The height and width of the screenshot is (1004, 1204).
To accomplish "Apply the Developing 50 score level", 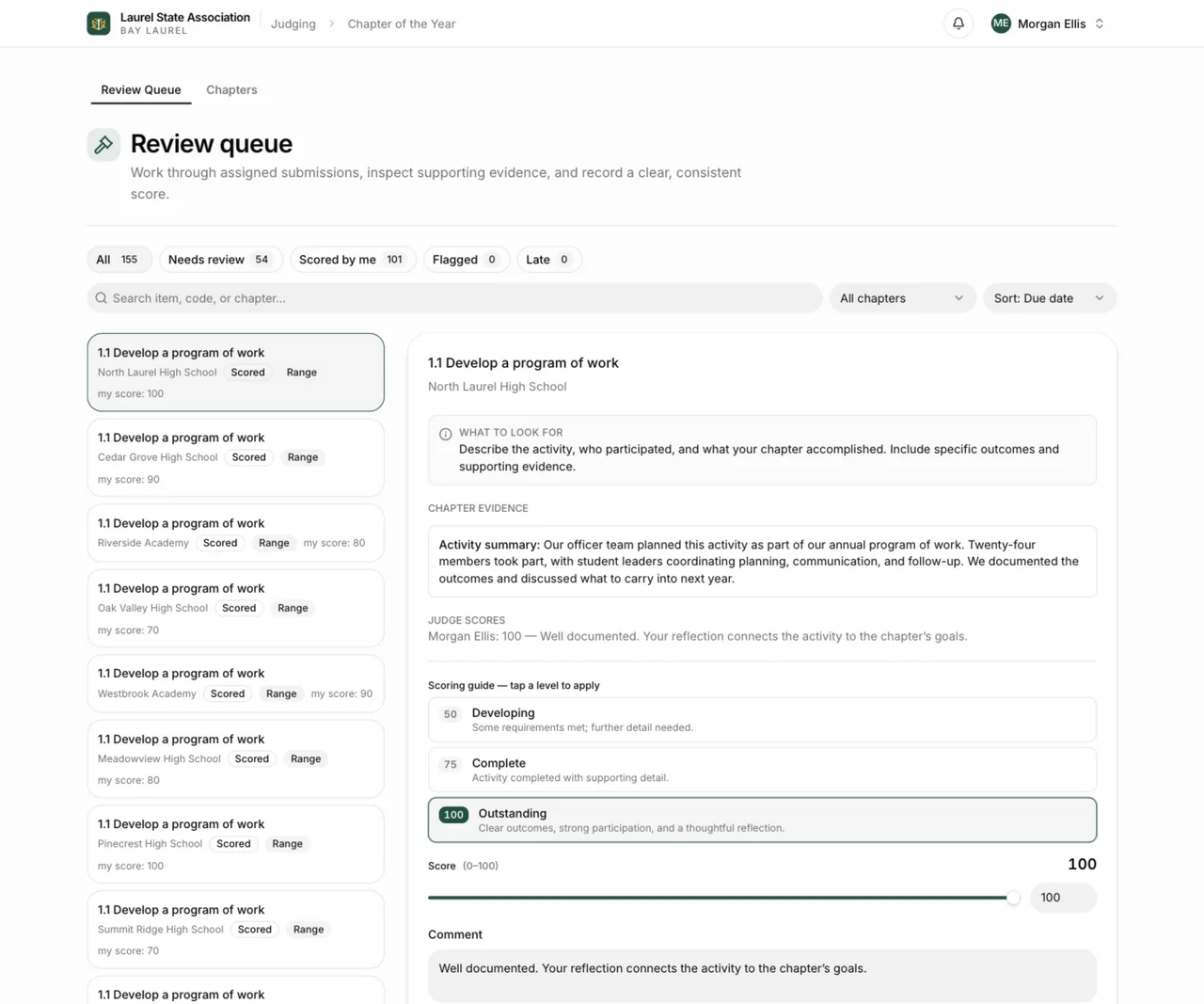I will coord(762,720).
